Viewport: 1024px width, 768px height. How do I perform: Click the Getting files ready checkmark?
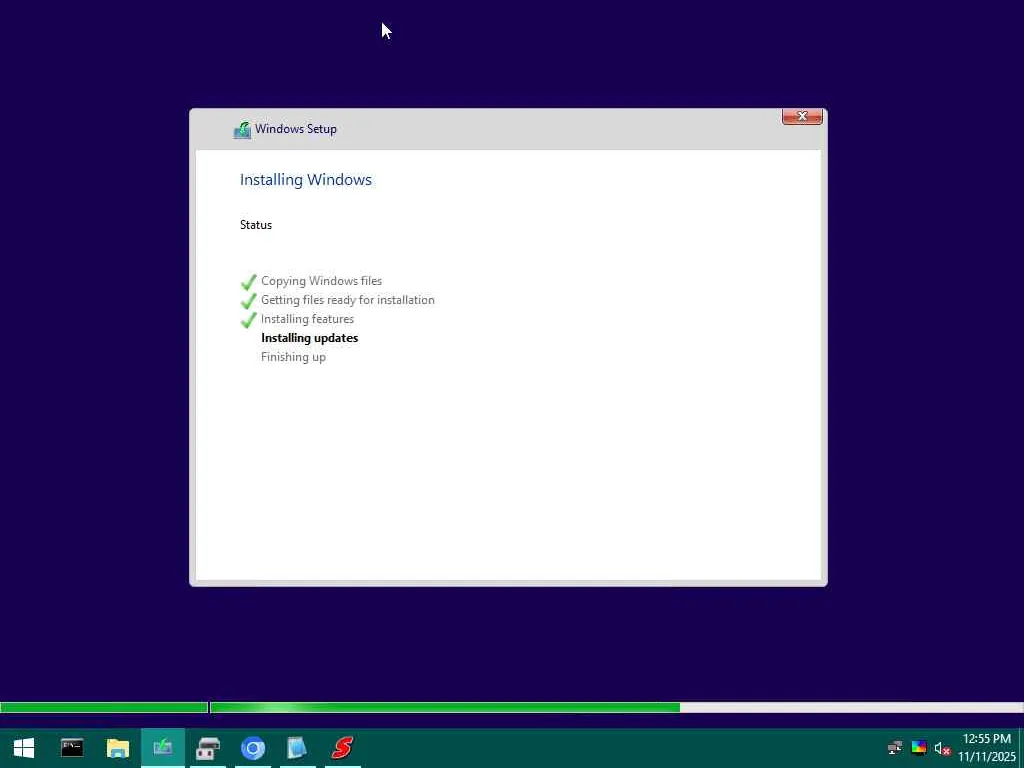248,300
